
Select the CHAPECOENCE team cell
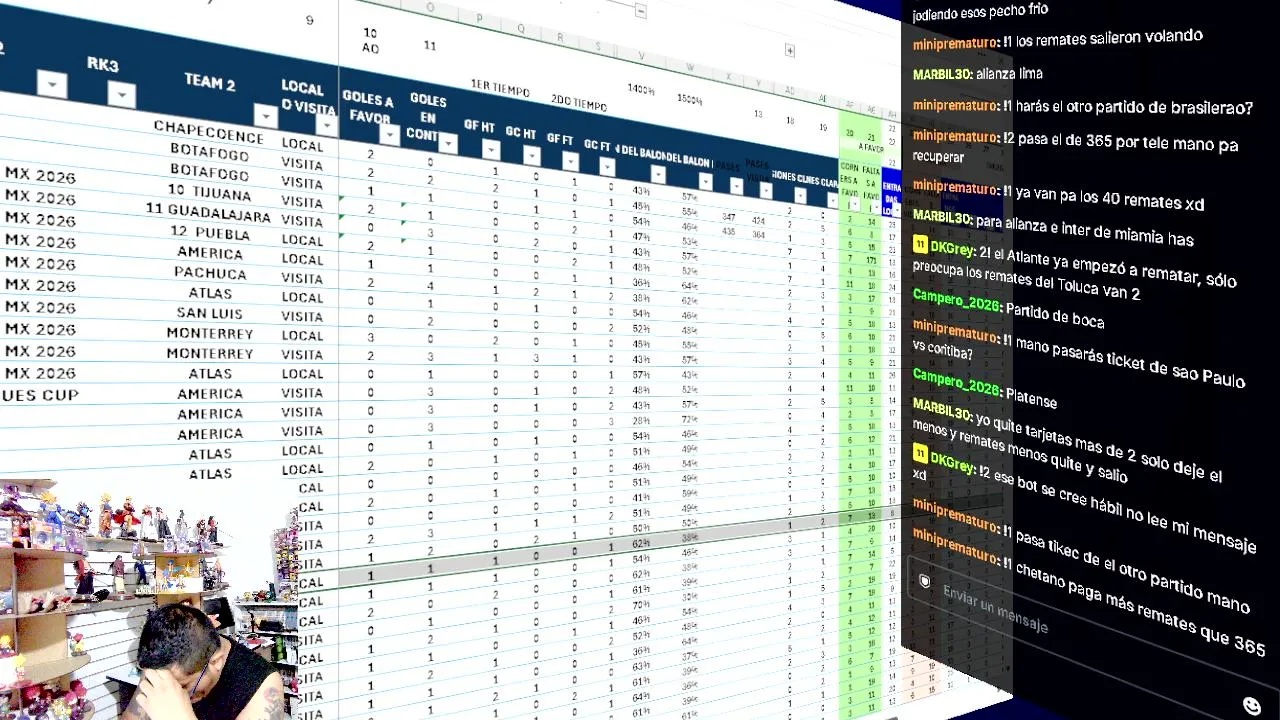tap(209, 131)
